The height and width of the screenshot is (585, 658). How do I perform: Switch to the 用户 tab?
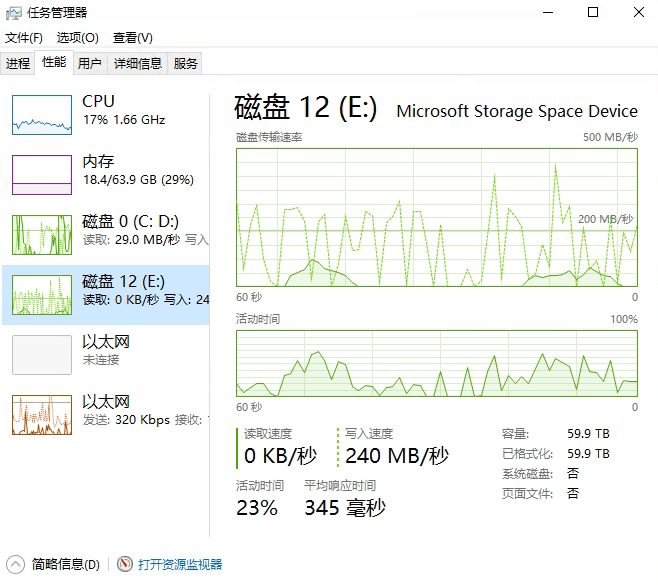[89, 63]
